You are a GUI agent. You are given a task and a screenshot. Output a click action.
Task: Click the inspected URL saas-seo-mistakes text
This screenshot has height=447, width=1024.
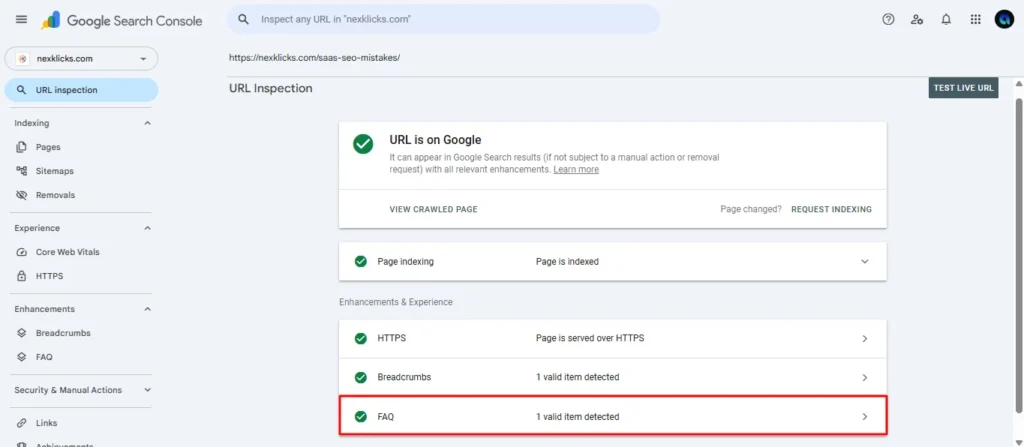tap(314, 58)
